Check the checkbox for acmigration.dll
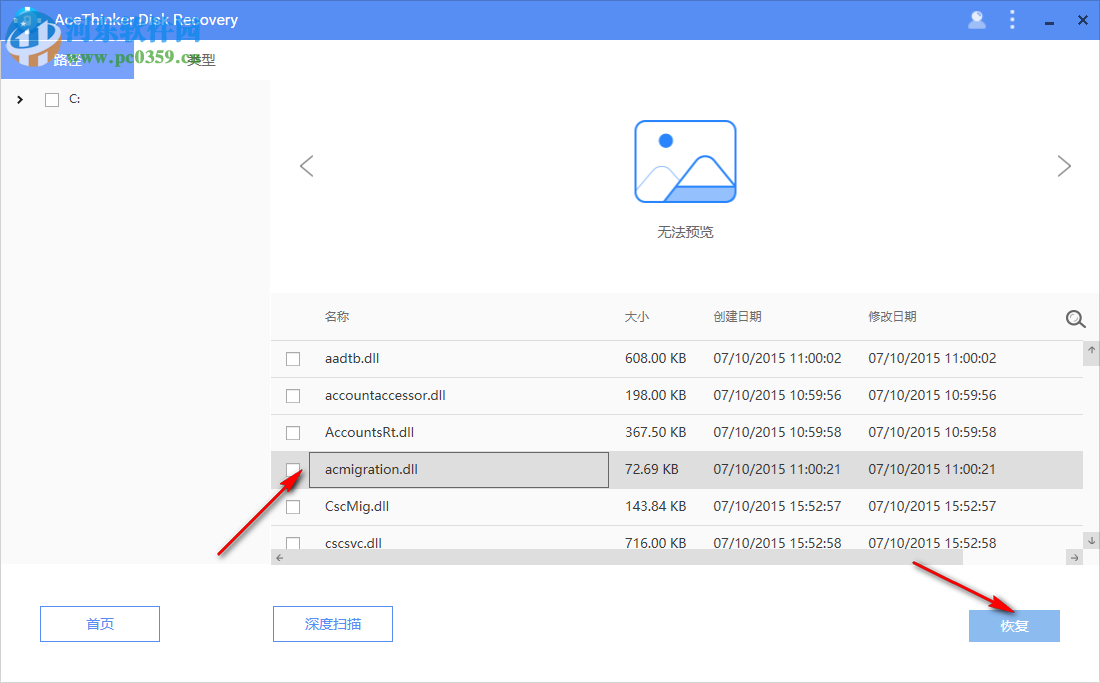The height and width of the screenshot is (683, 1100). coord(292,469)
